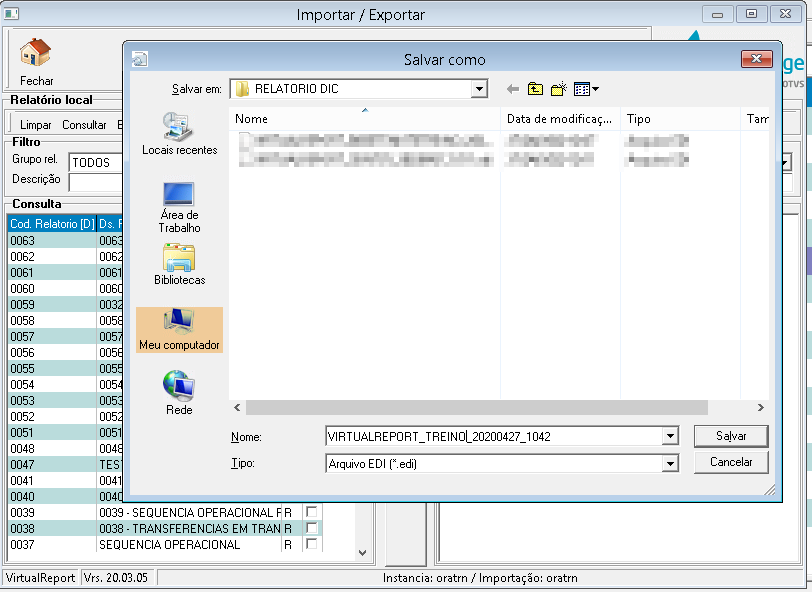Click the Cod. Relatorio [D] column header

coord(52,224)
